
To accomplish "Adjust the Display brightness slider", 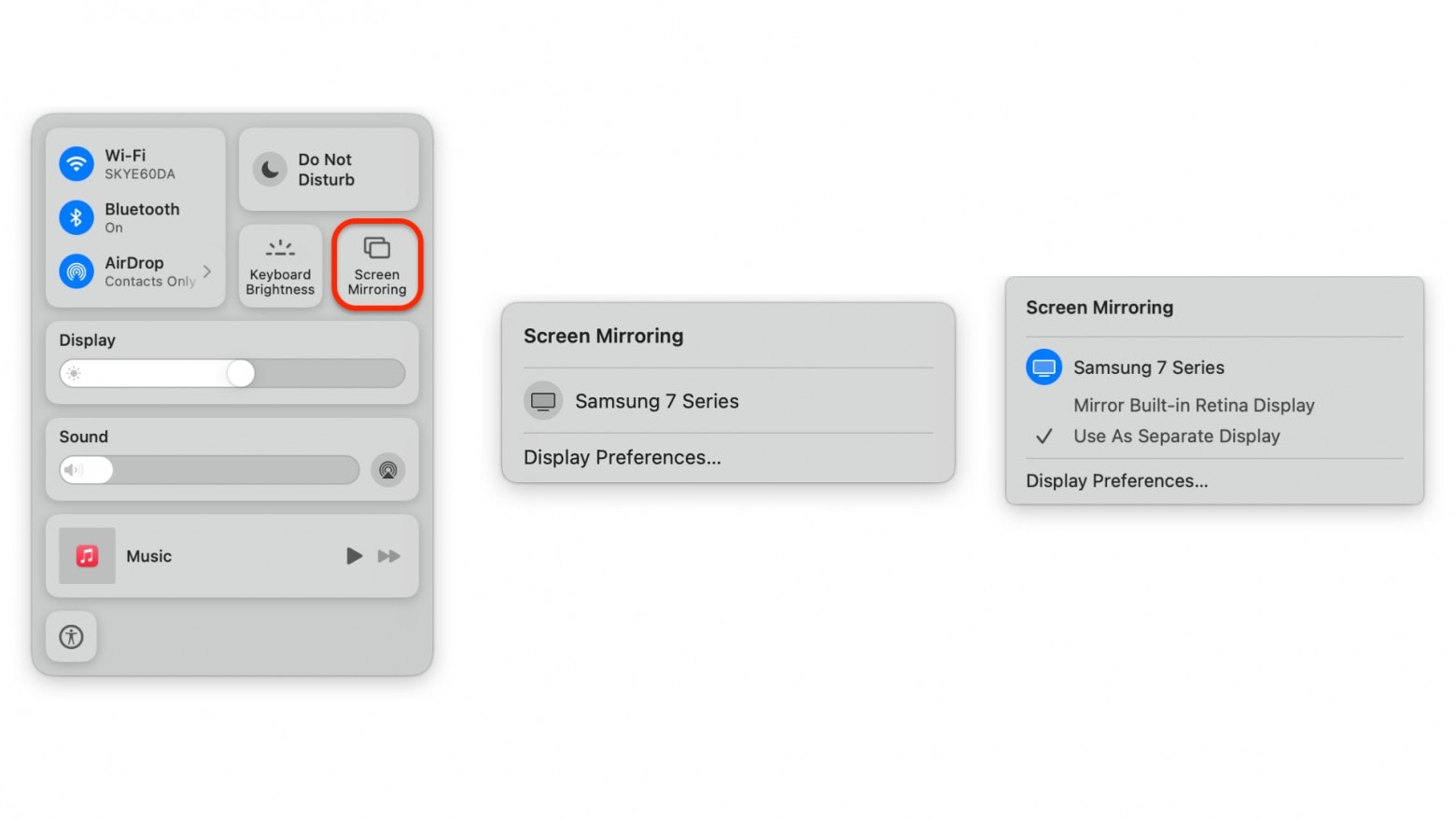I will [241, 373].
